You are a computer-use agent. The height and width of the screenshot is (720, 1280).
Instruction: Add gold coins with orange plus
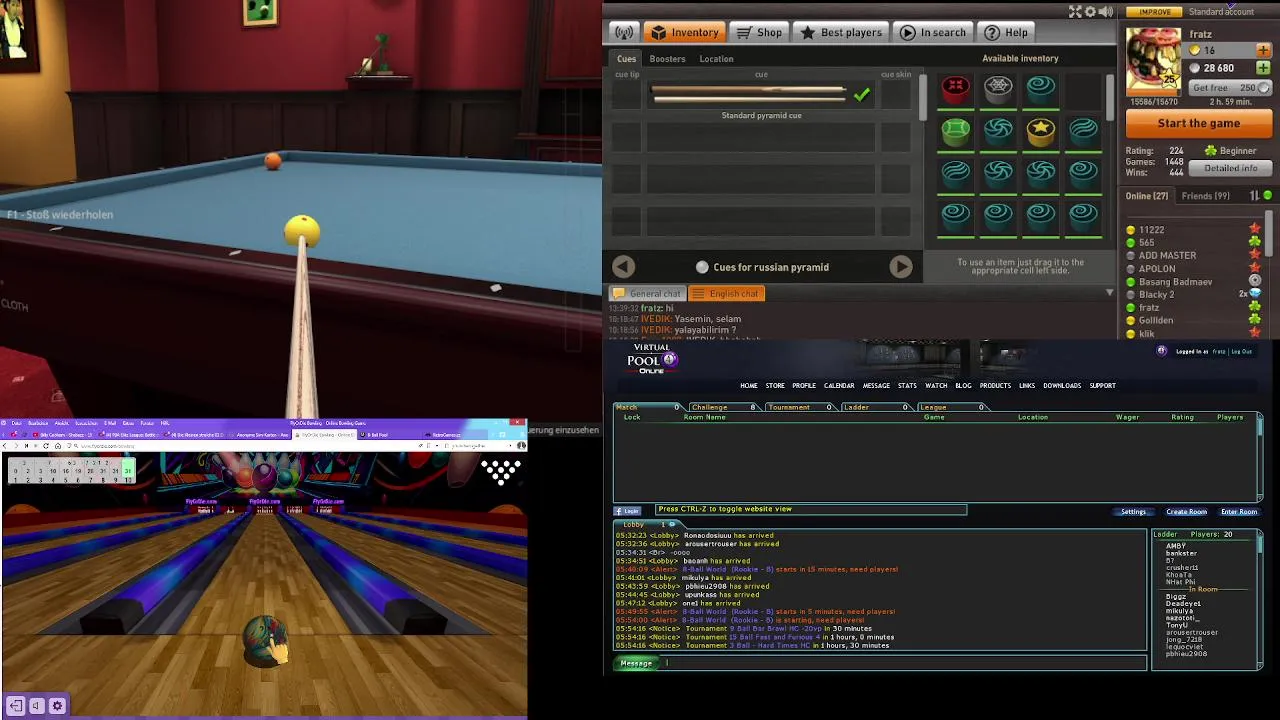[1263, 50]
